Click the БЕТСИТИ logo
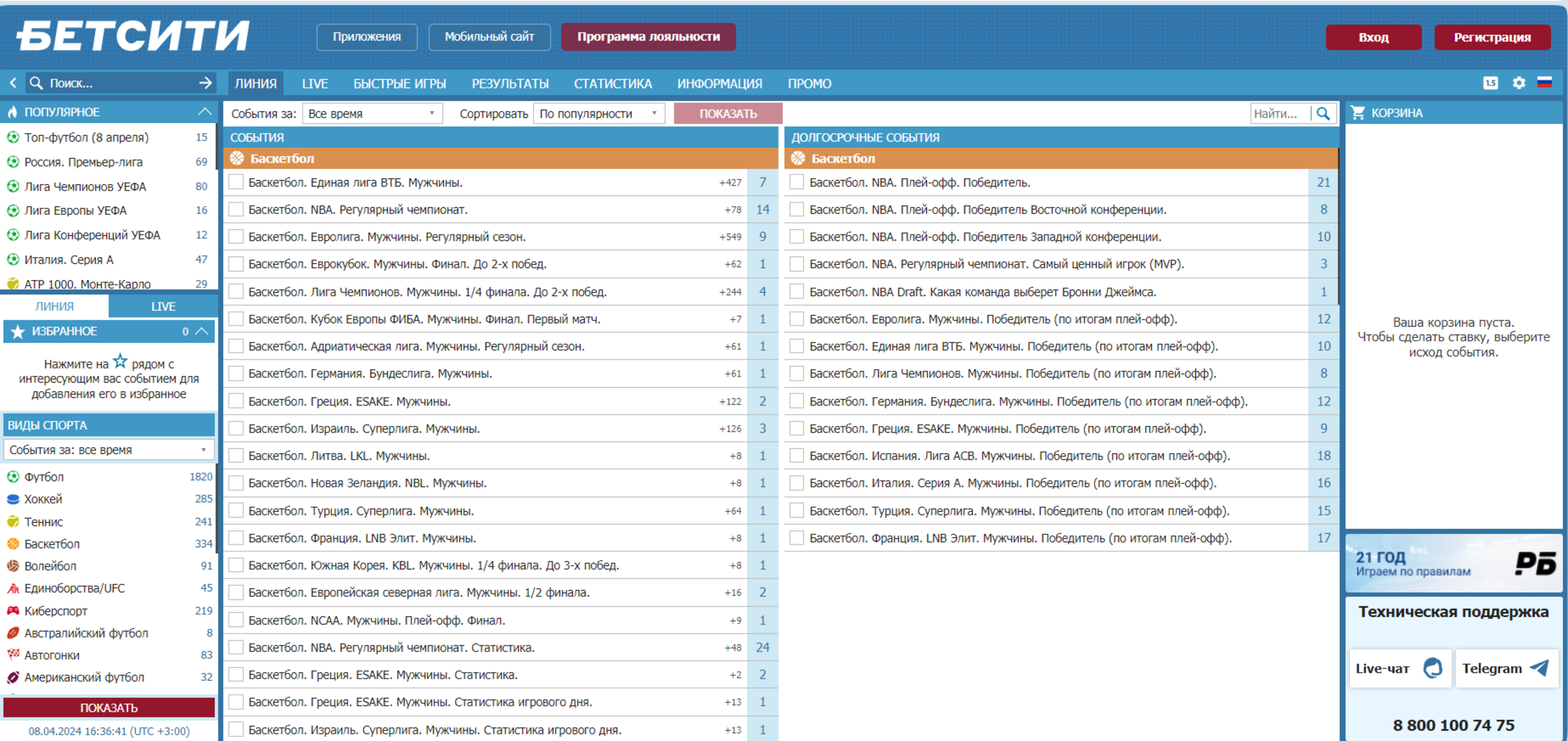Image resolution: width=1568 pixels, height=741 pixels. pos(133,35)
